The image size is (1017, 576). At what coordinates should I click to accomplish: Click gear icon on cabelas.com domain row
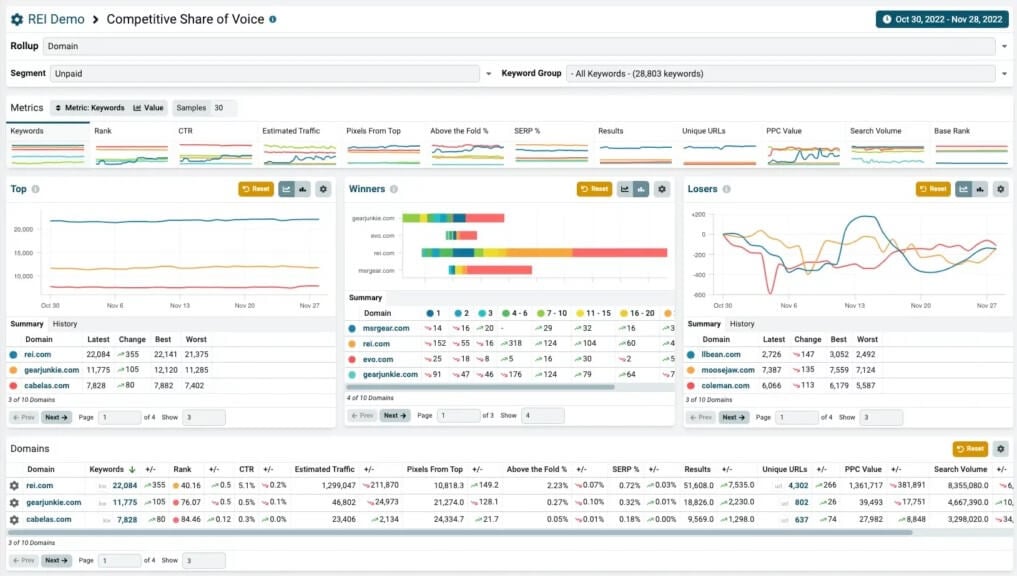click(14, 520)
